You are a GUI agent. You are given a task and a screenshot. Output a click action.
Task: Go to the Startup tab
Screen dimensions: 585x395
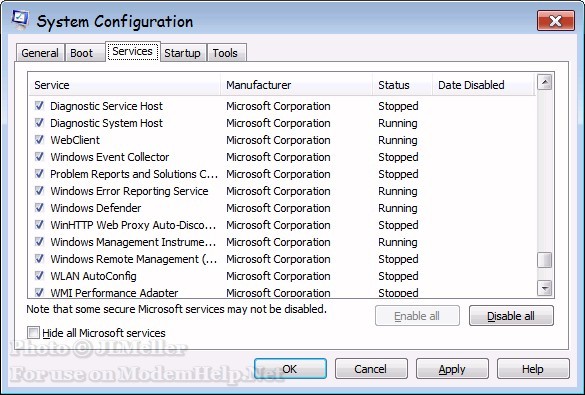pyautogui.click(x=182, y=53)
